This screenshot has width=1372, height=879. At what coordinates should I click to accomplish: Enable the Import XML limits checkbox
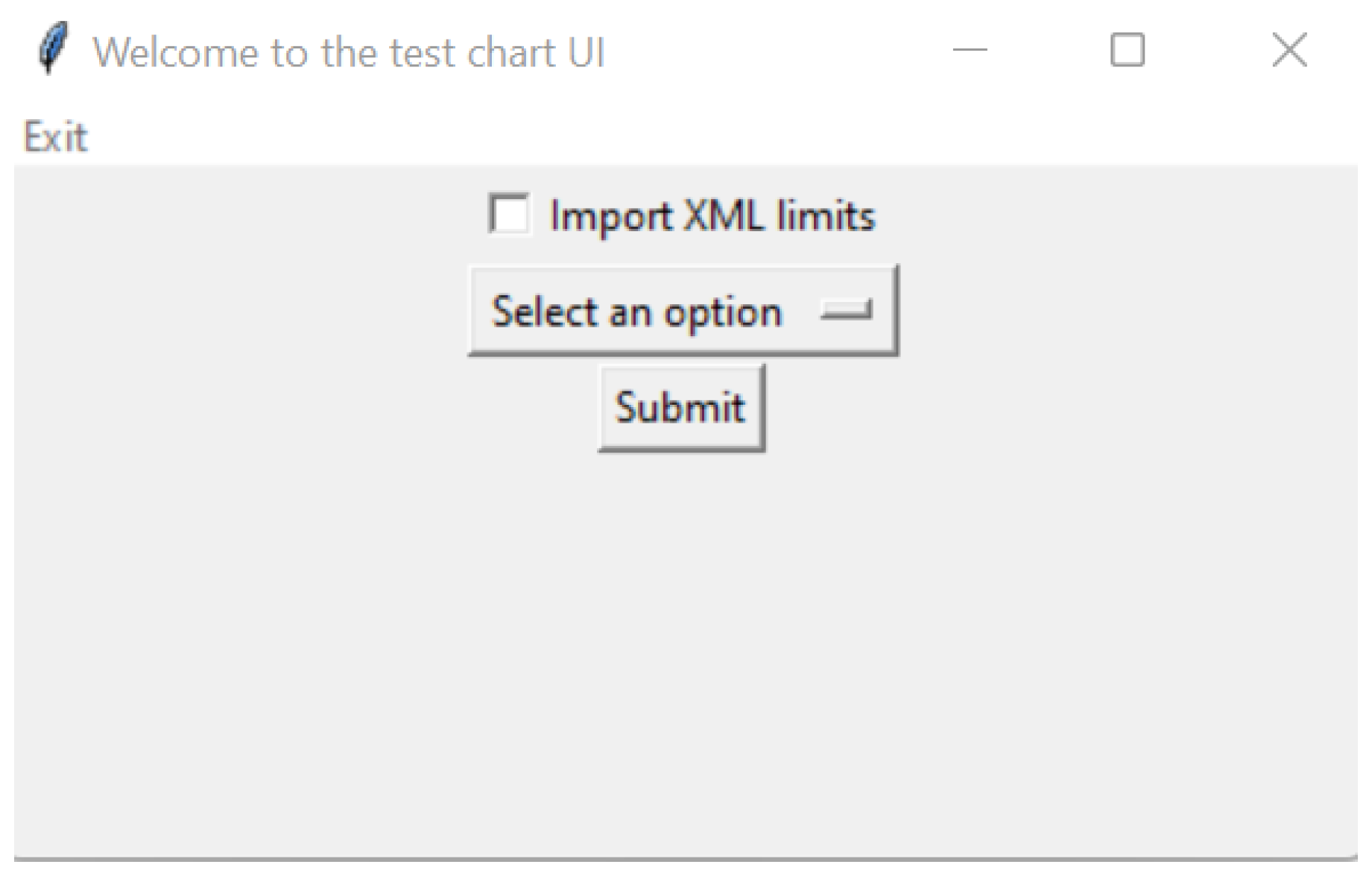(x=510, y=214)
